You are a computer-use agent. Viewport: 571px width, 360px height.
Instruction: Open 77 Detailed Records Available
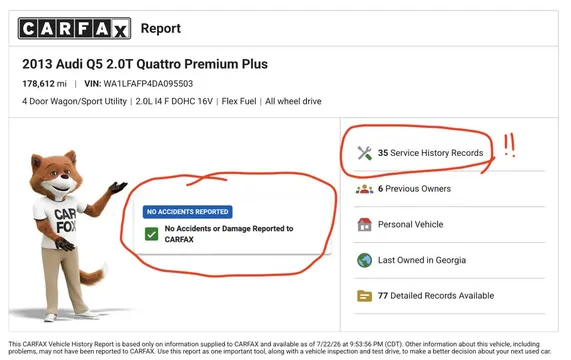[436, 296]
